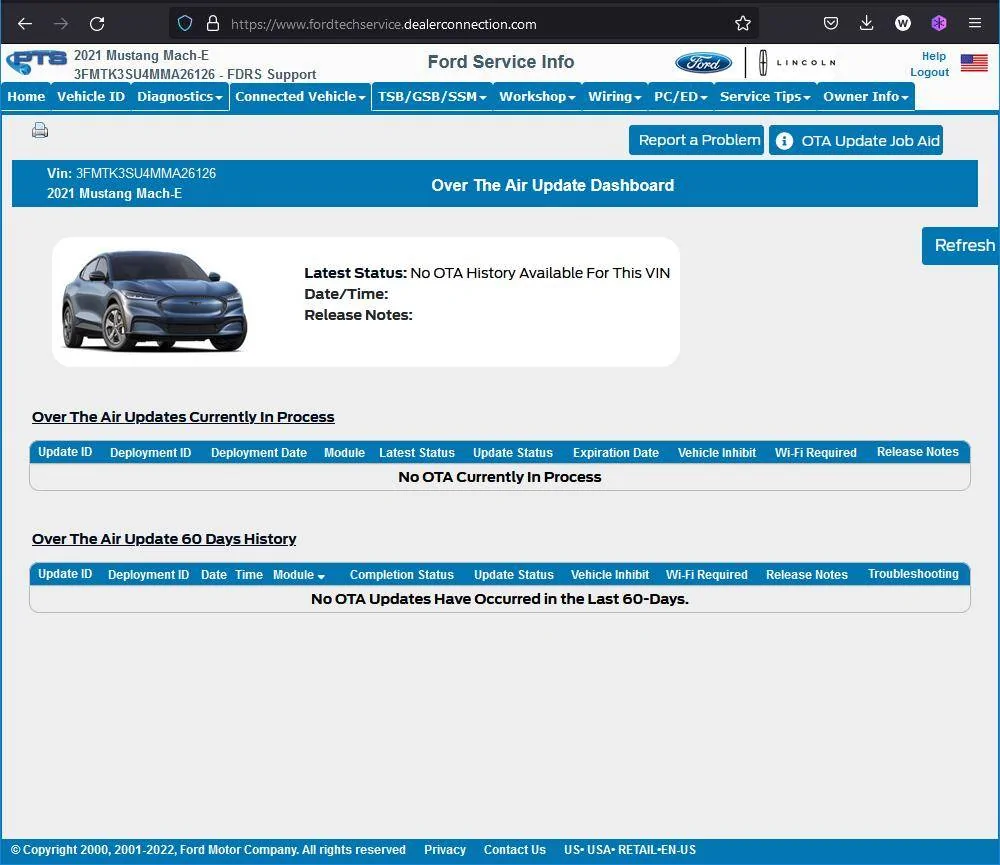Open the Vehicle ID menu item
1000x865 pixels.
coord(91,96)
